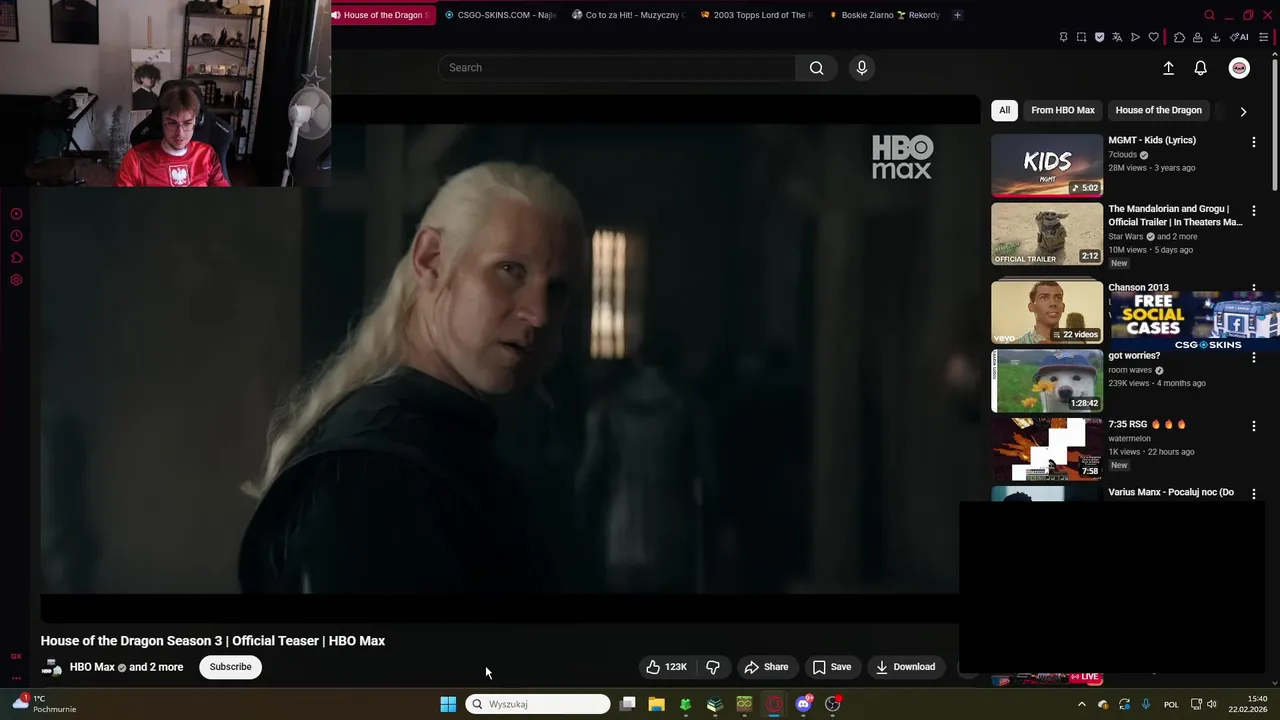Click the Windows taskbar Wyszukaj search box

pos(538,704)
